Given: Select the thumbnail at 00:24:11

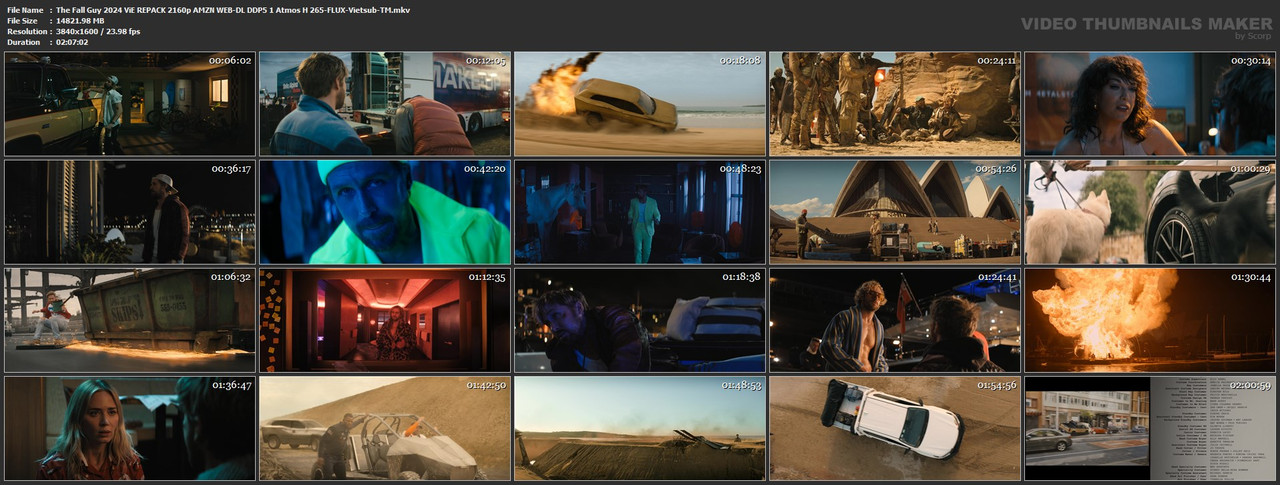Looking at the screenshot, I should [895, 104].
